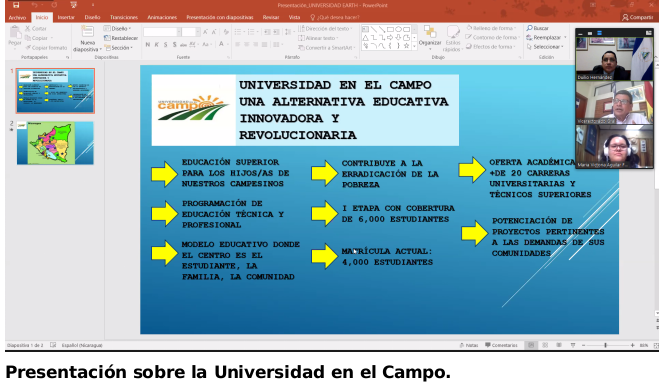Toggle text shadow formatting

point(174,45)
